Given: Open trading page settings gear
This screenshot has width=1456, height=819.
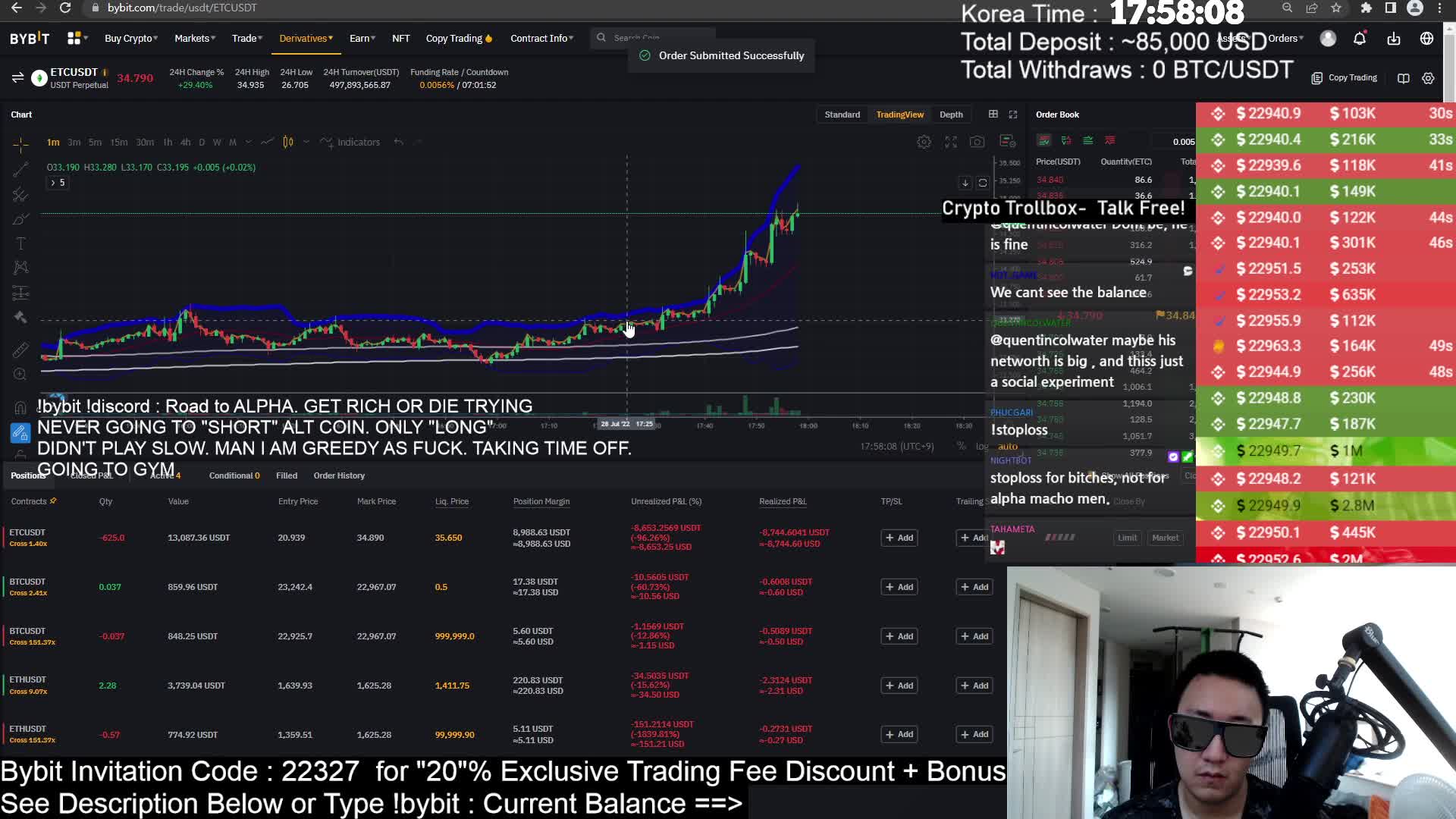Looking at the screenshot, I should click(1428, 78).
